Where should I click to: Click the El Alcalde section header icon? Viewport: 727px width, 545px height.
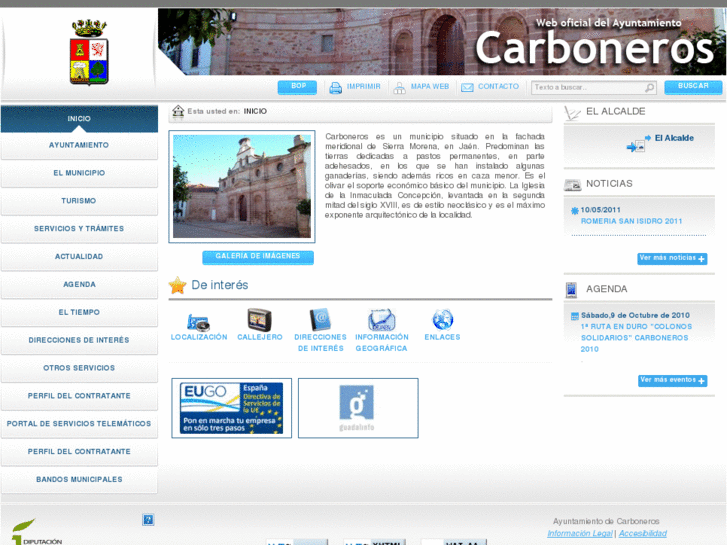[x=572, y=113]
